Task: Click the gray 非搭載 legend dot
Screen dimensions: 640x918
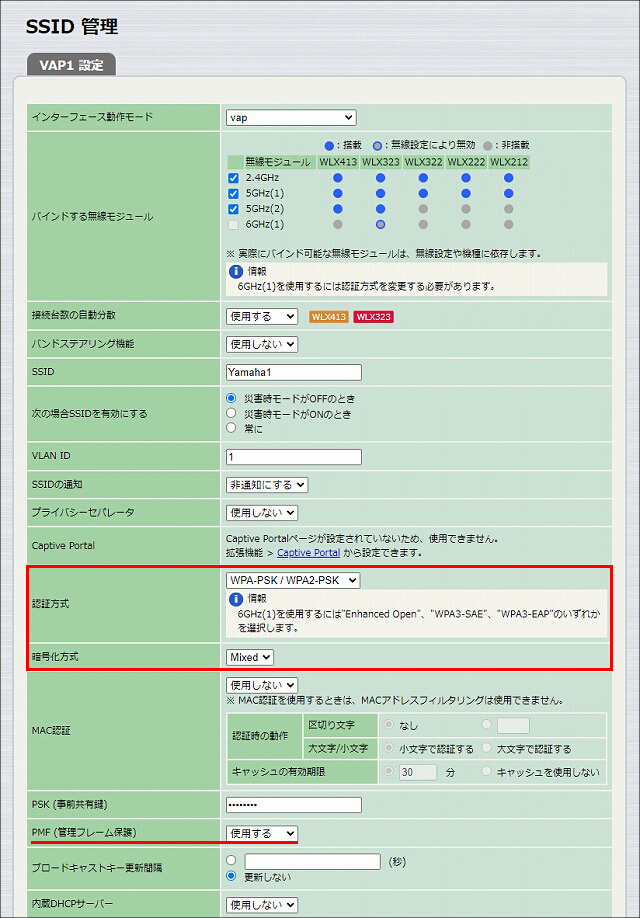Action: click(488, 145)
